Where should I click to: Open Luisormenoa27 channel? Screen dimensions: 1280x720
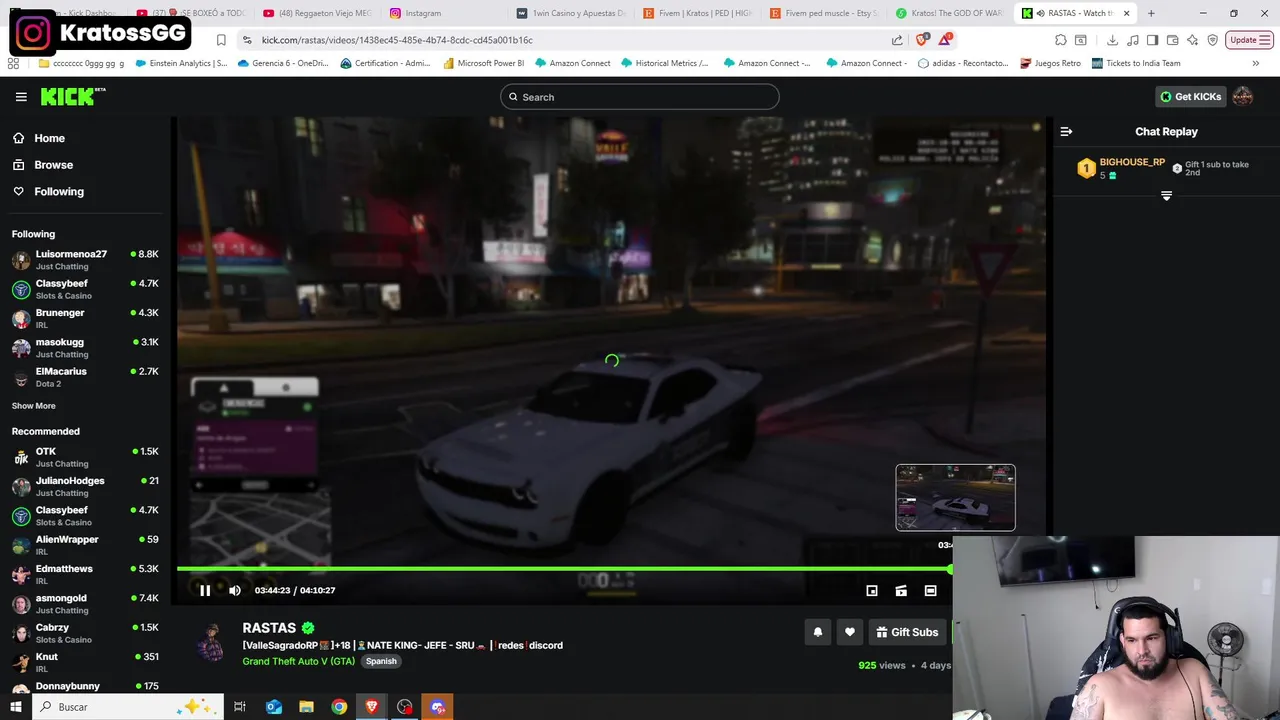pyautogui.click(x=85, y=260)
